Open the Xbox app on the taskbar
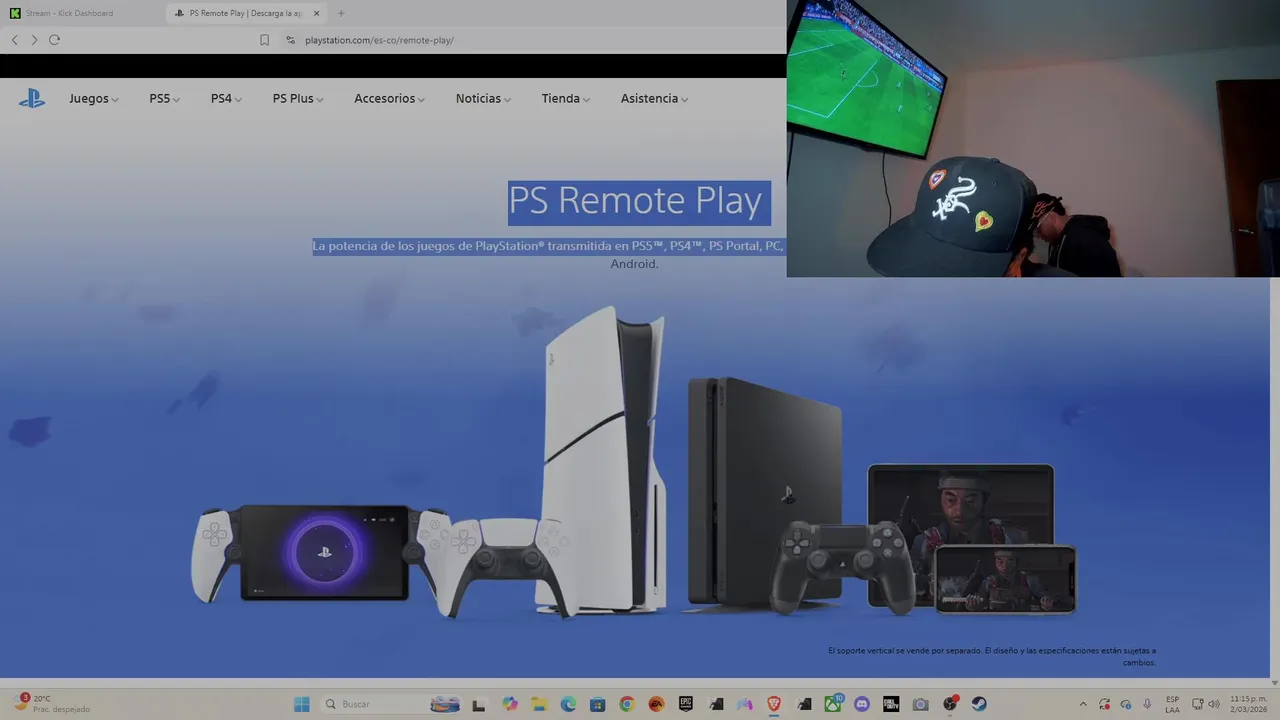The height and width of the screenshot is (720, 1280). click(833, 704)
